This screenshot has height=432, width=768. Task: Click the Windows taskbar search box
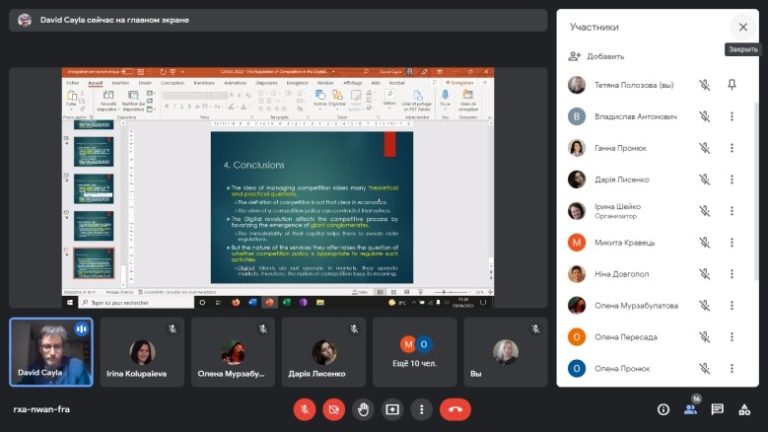click(x=137, y=303)
